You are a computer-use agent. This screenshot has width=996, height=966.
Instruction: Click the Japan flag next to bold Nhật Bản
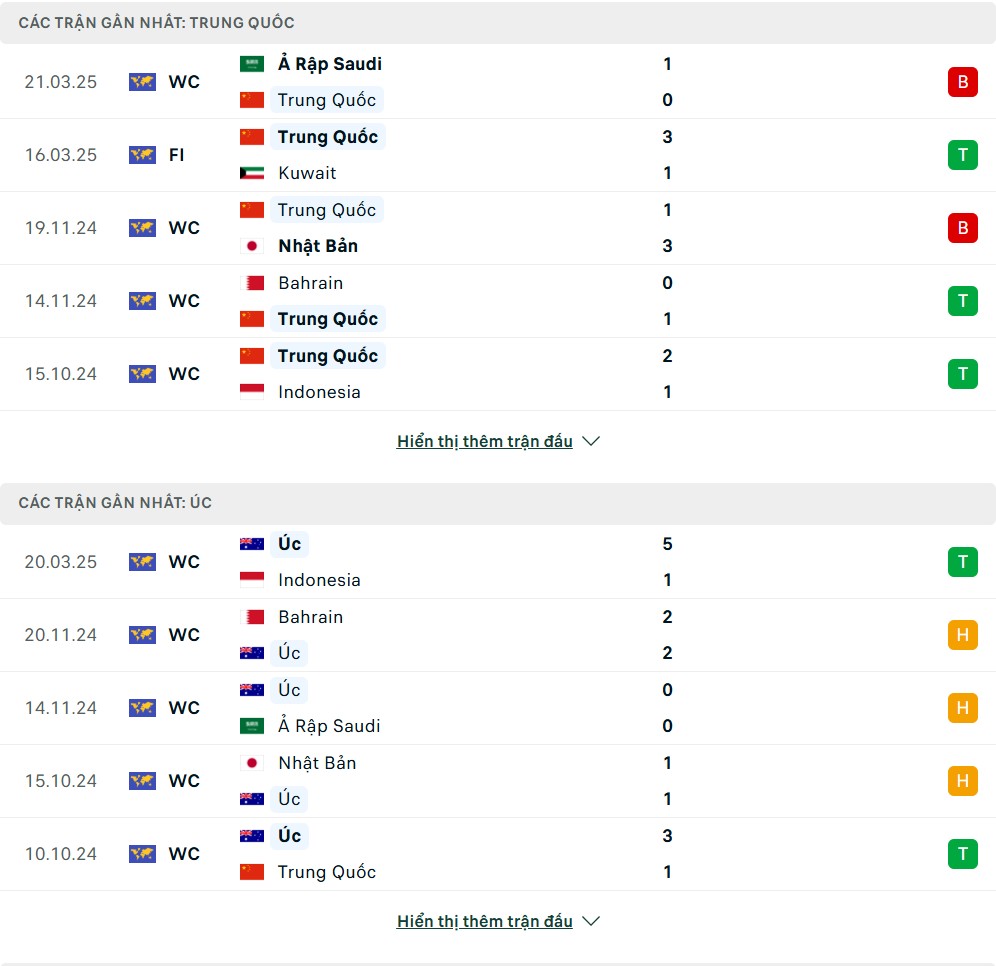[252, 246]
